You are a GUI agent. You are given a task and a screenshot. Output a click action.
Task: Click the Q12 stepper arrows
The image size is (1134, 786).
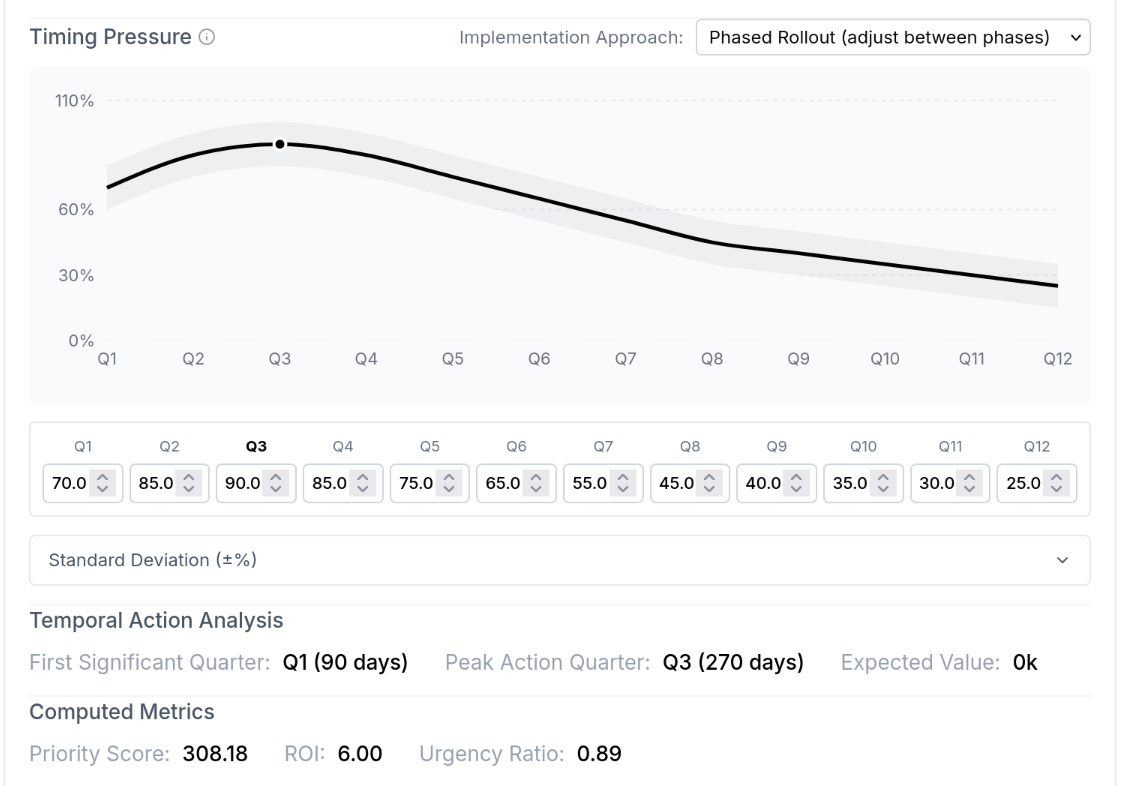[1054, 482]
